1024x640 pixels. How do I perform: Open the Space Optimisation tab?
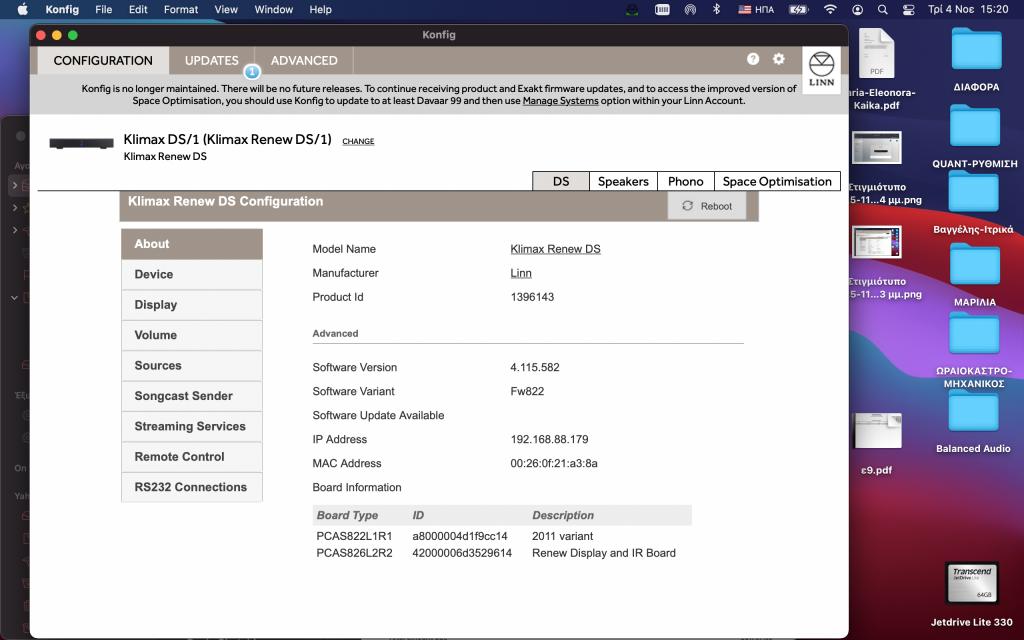coord(777,181)
